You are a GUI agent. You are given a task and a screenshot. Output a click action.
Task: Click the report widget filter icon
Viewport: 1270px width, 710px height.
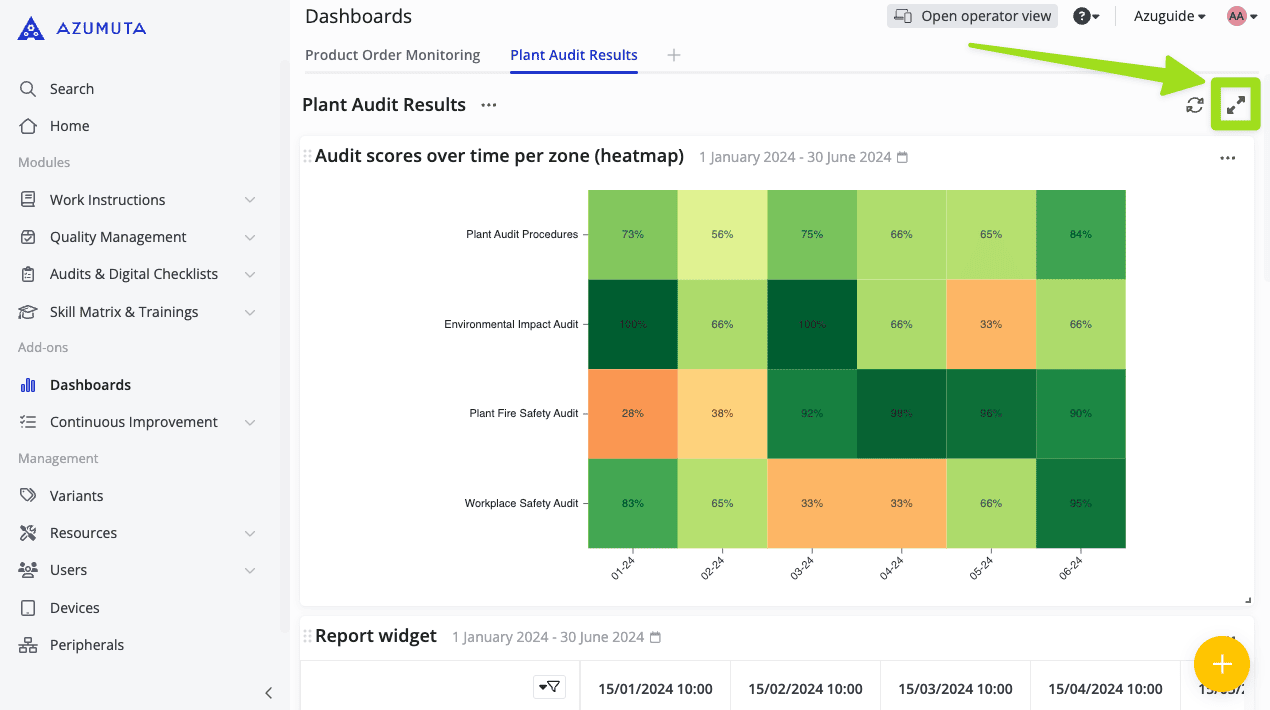tap(549, 686)
